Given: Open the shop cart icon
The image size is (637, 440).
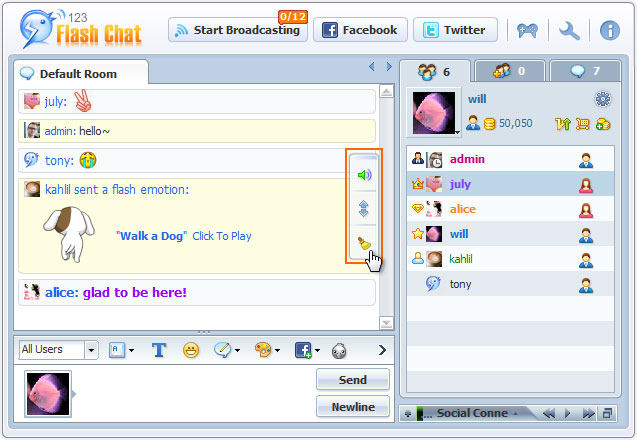Looking at the screenshot, I should [582, 124].
